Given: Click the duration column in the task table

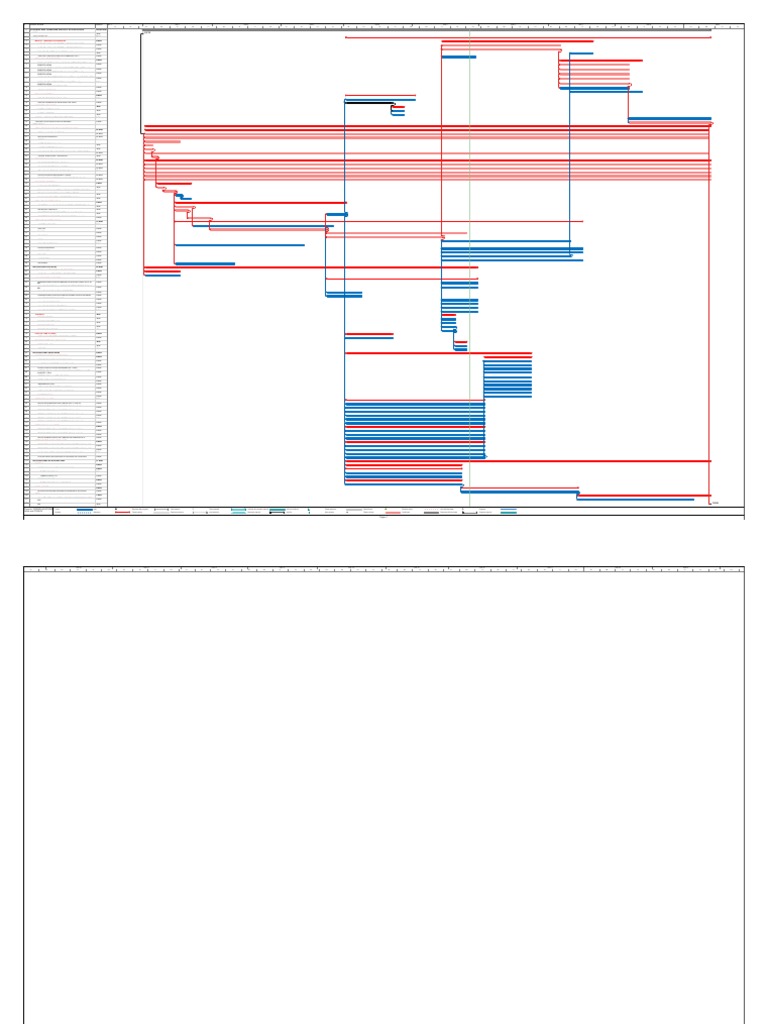Looking at the screenshot, I should pos(101,266).
